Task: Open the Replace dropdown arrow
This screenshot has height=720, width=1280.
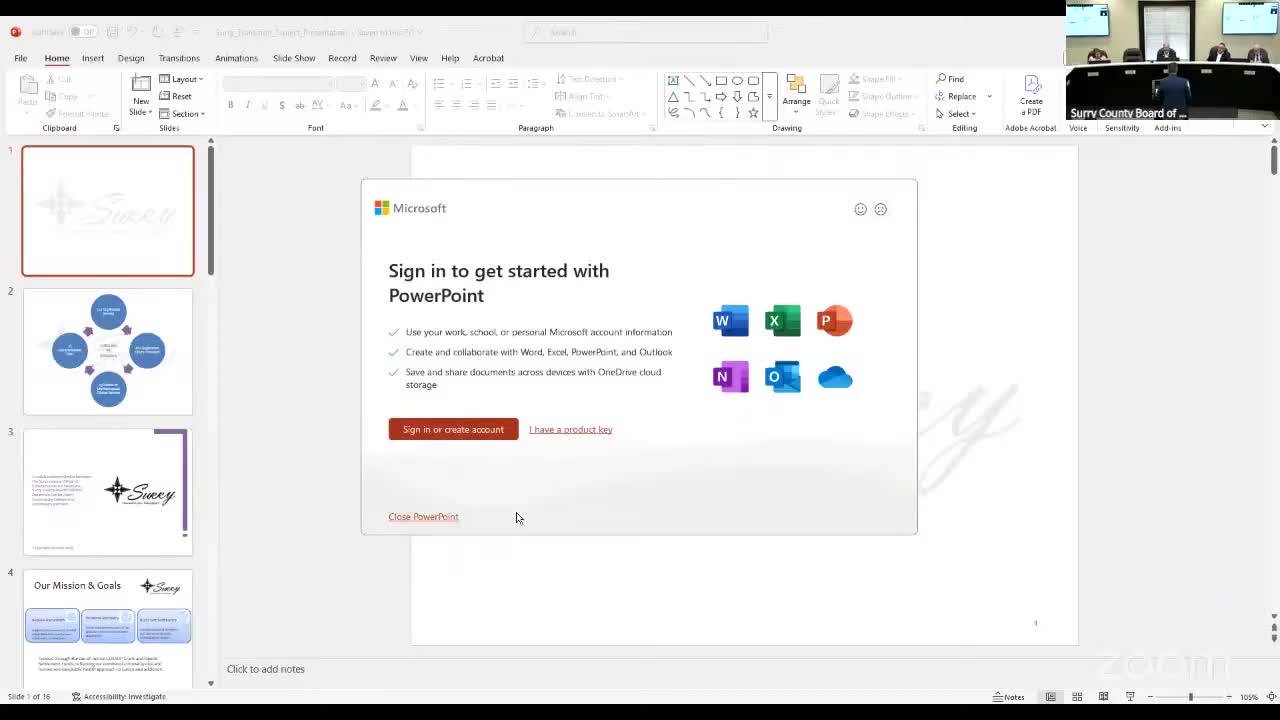Action: [x=989, y=96]
